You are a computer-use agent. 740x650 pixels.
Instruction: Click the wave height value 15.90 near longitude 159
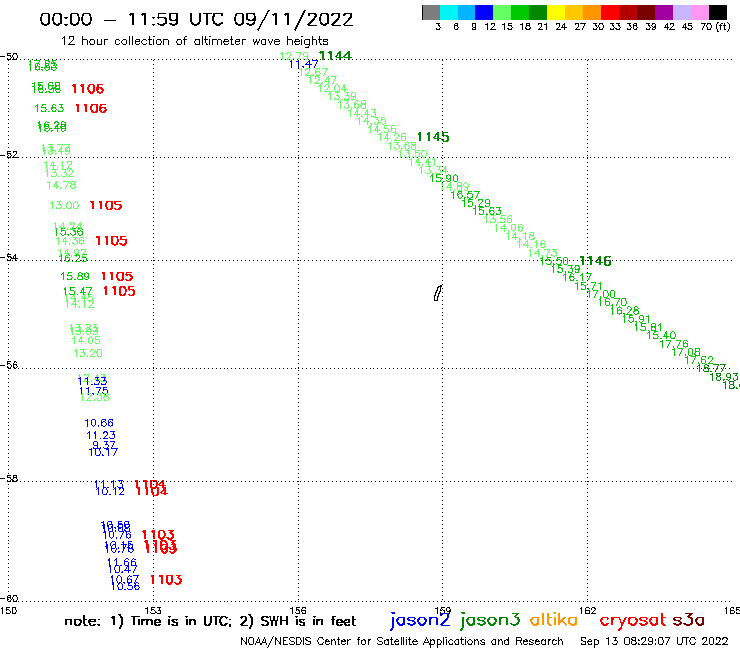[x=444, y=178]
